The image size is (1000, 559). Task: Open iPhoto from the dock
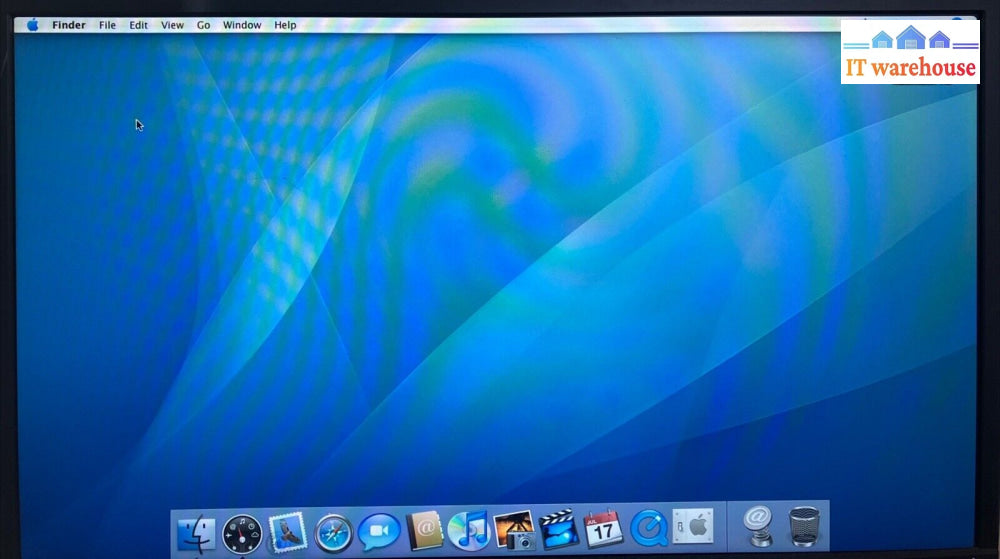514,530
